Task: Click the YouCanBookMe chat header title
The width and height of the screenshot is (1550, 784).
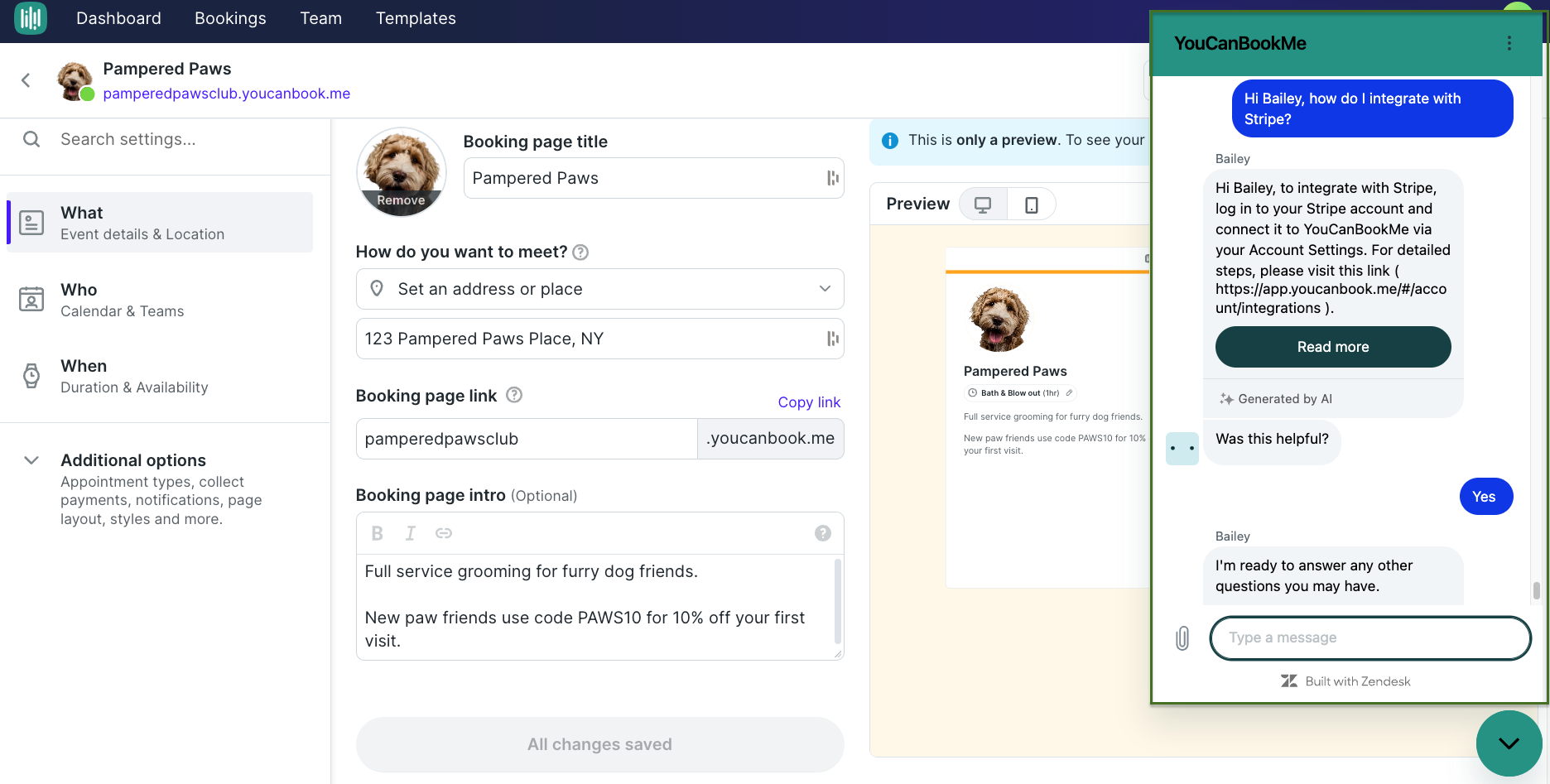Action: (x=1240, y=44)
